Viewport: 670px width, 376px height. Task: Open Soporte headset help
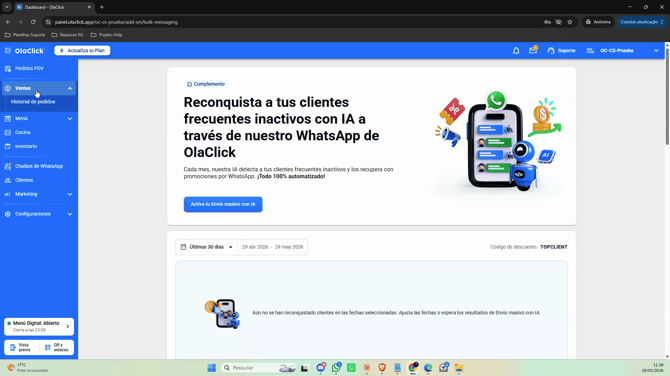click(x=561, y=50)
